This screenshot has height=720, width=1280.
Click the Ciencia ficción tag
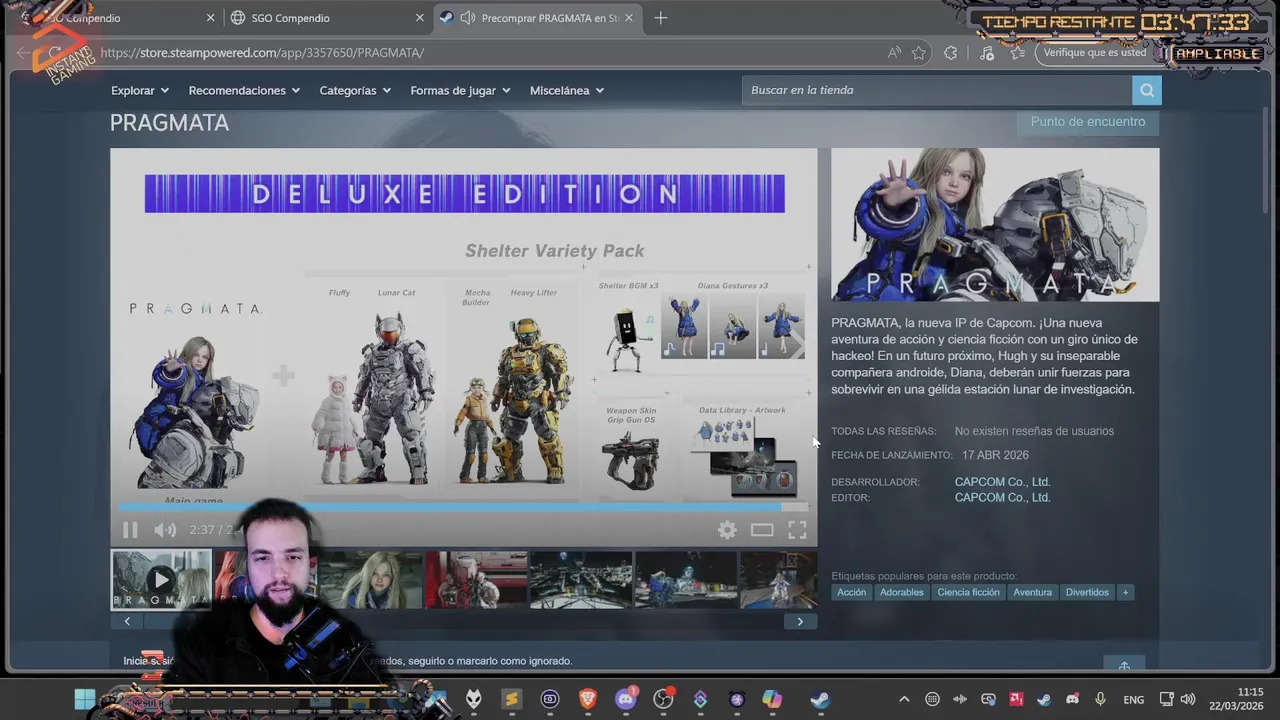pyautogui.click(x=968, y=592)
